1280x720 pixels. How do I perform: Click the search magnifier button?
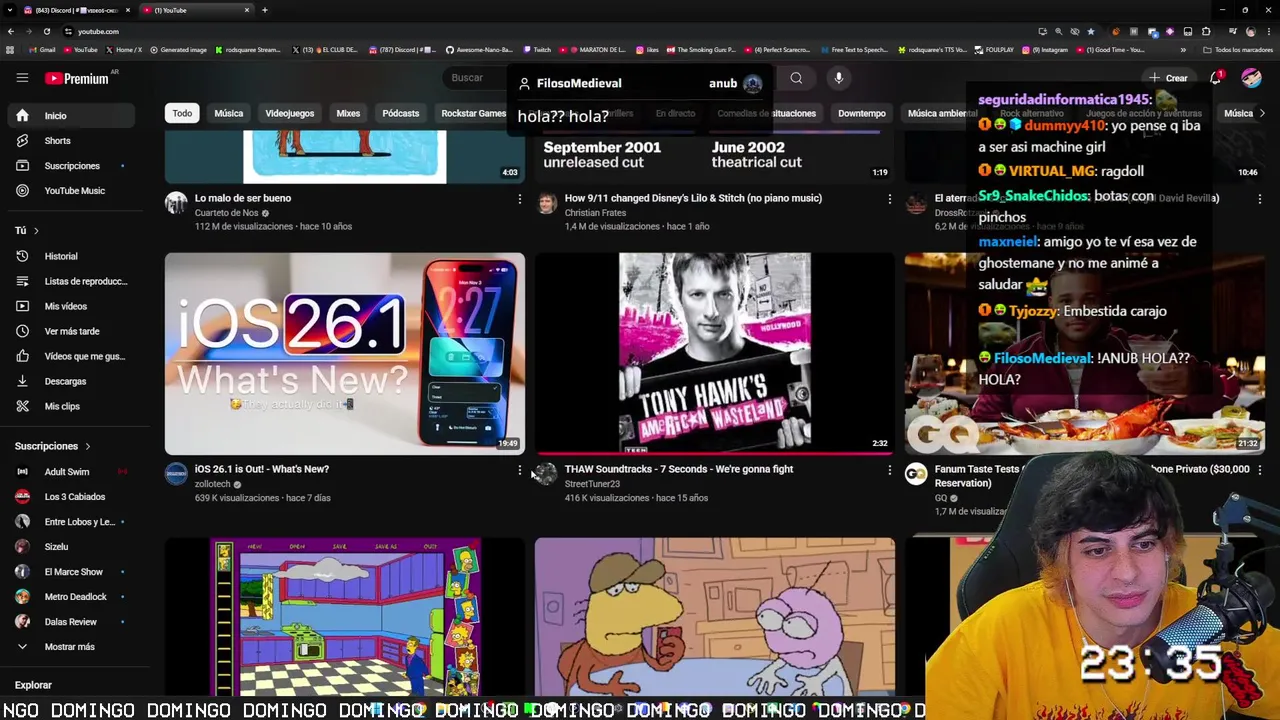pos(796,78)
